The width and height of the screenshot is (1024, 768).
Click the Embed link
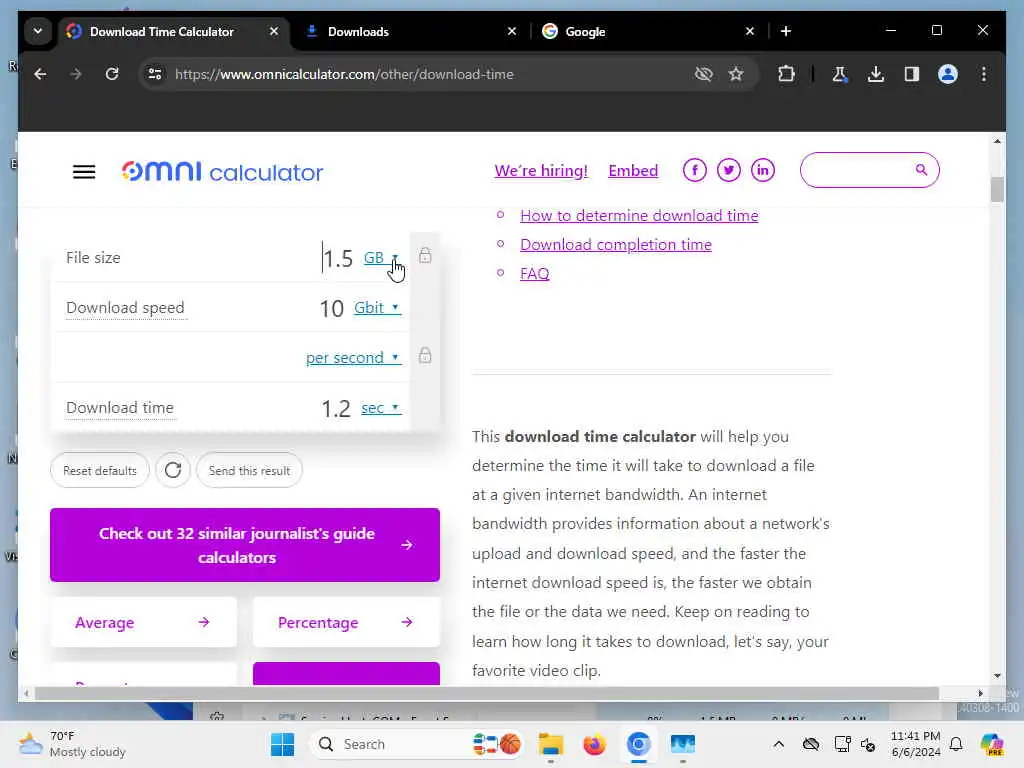pos(633,170)
